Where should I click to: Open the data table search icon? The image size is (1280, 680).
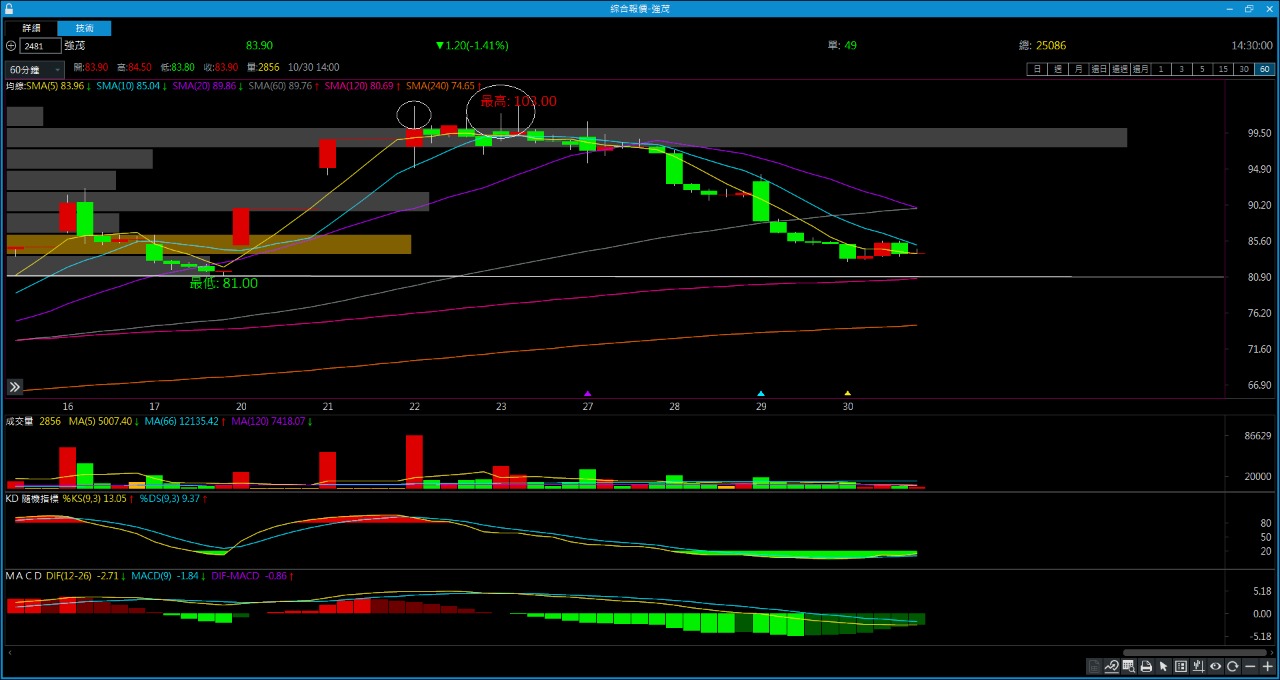1129,667
